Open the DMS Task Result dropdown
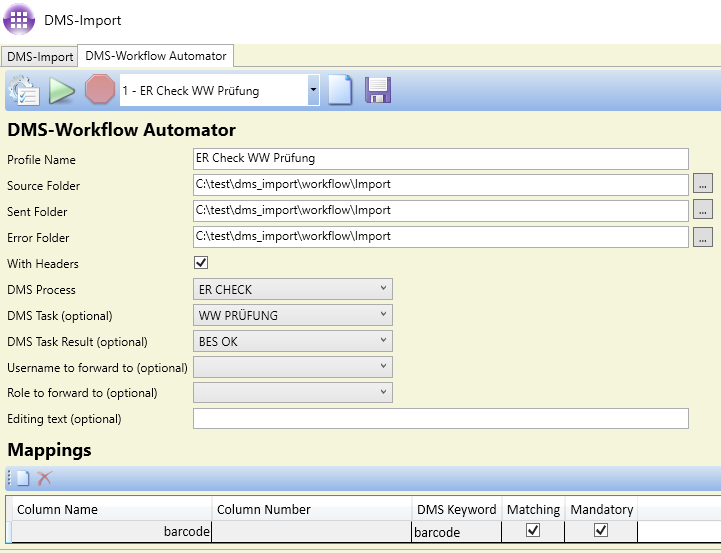The height and width of the screenshot is (553, 721). [292, 341]
